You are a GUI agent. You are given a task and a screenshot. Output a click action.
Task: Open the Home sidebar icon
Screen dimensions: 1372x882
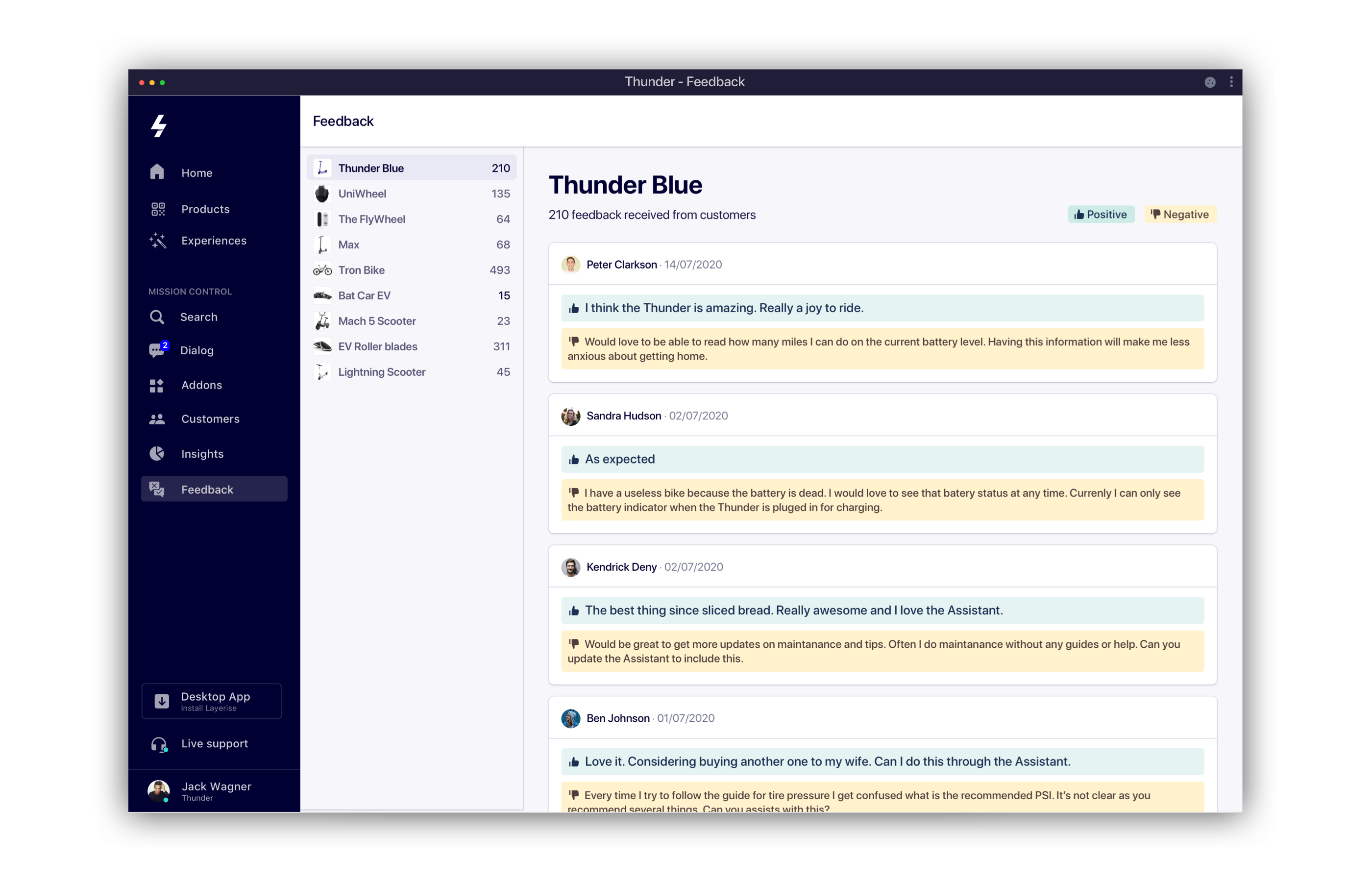(x=157, y=172)
